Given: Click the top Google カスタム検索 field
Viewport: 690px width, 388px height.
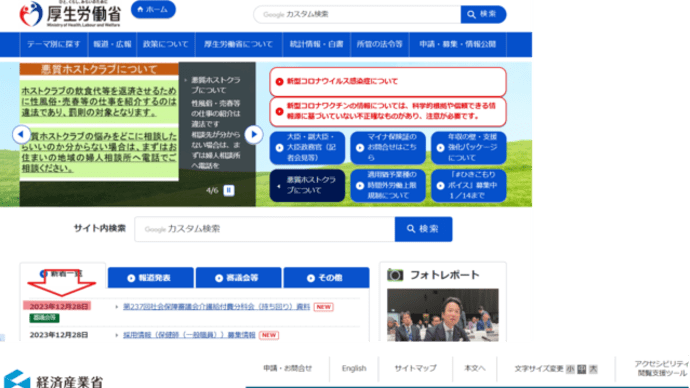Looking at the screenshot, I should point(357,15).
